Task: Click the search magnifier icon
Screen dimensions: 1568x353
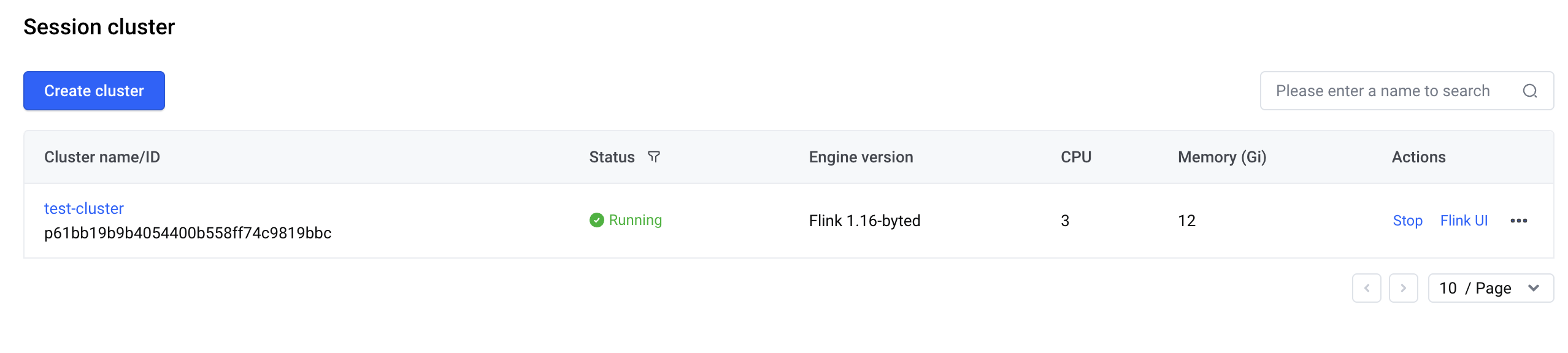Action: [1530, 91]
